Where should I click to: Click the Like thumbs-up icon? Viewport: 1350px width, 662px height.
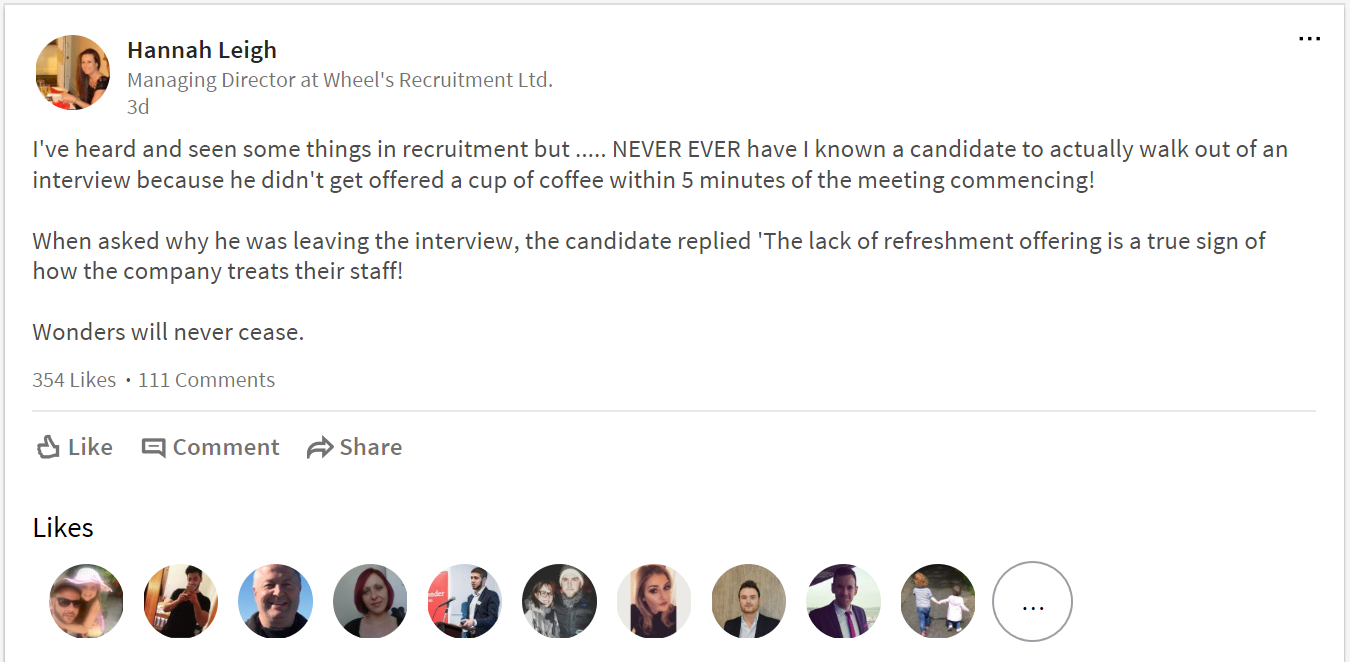[x=48, y=447]
